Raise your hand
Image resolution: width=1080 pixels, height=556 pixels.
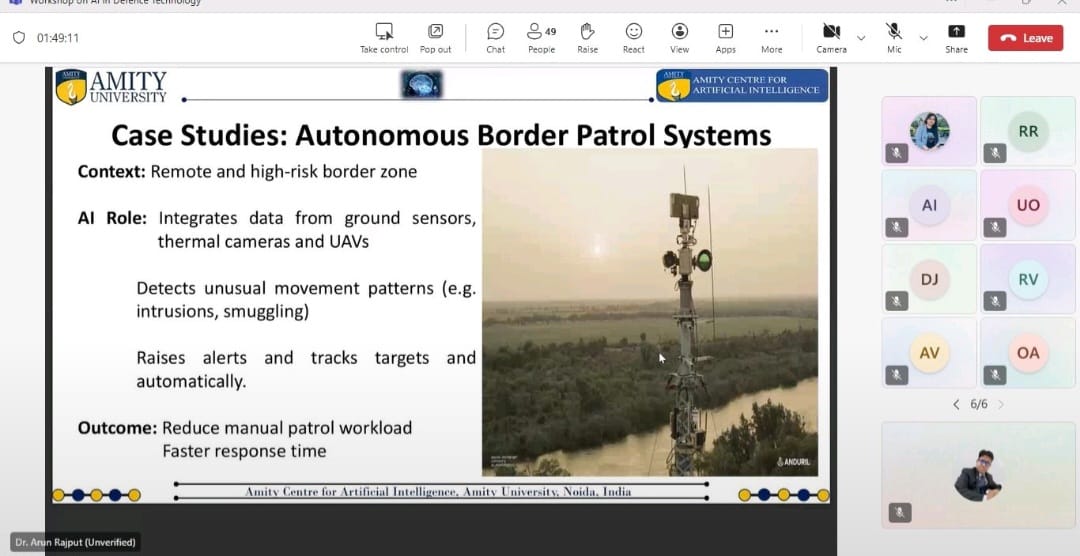[x=588, y=38]
